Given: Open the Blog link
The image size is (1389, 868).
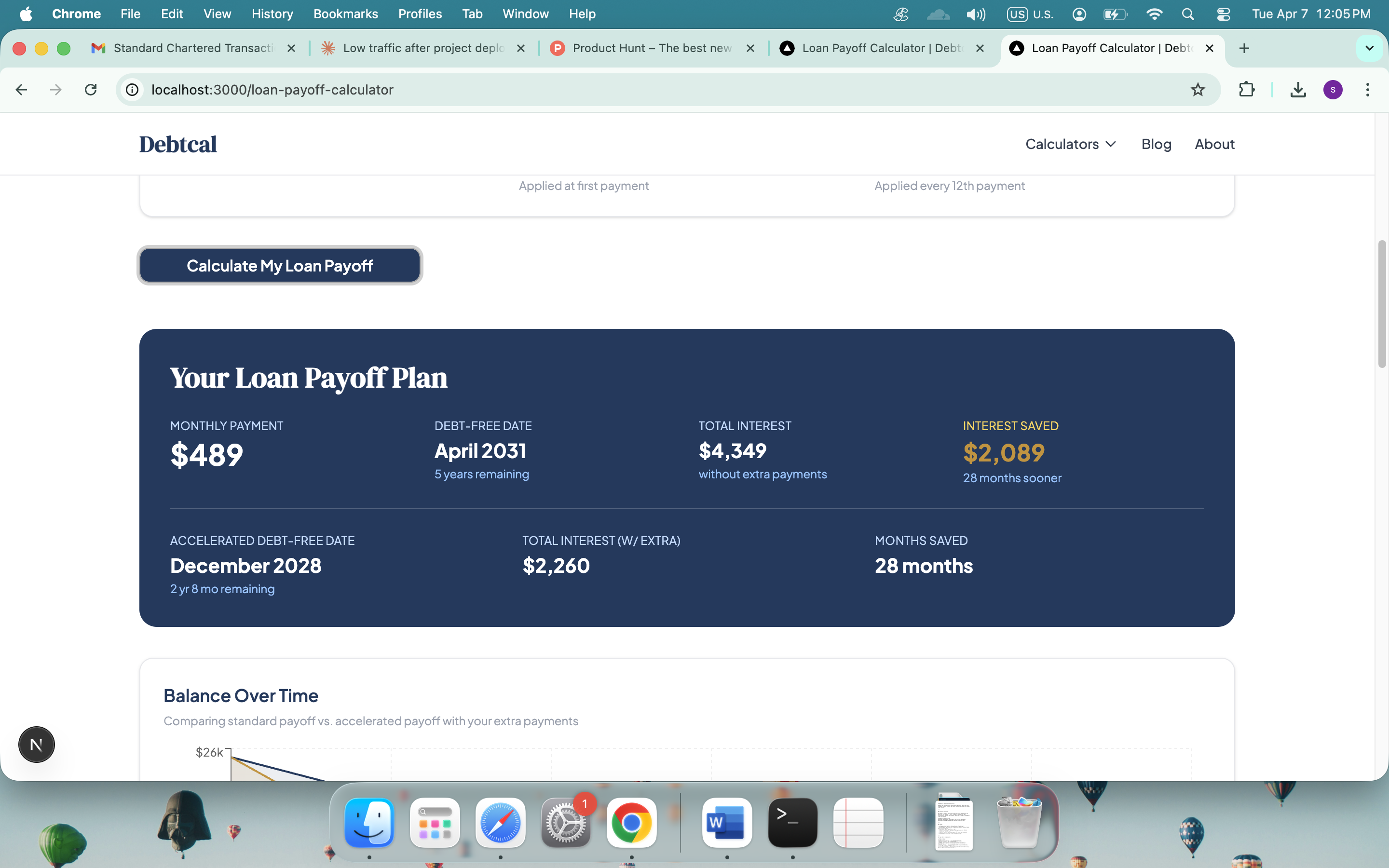Looking at the screenshot, I should [1156, 144].
